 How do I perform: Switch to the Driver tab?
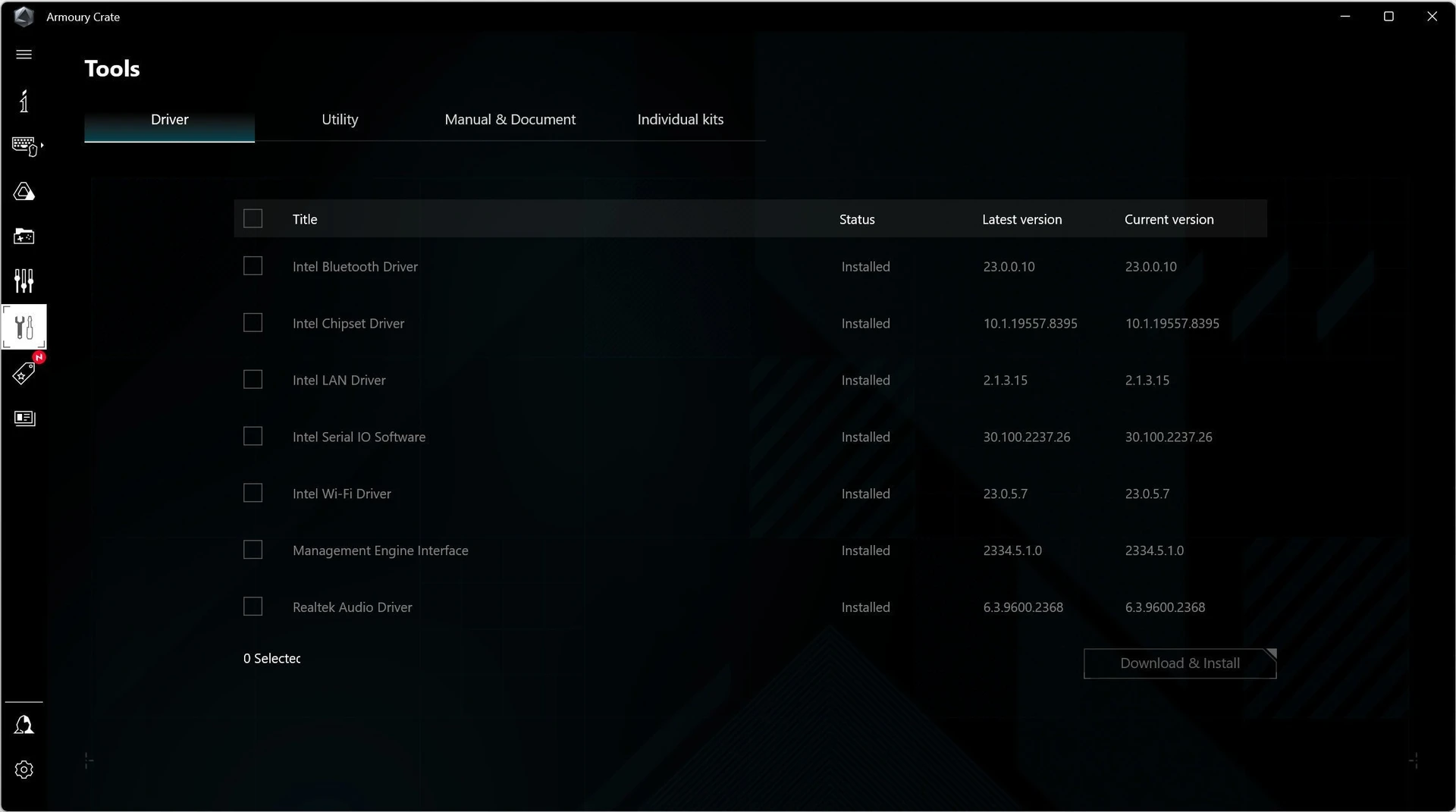169,120
